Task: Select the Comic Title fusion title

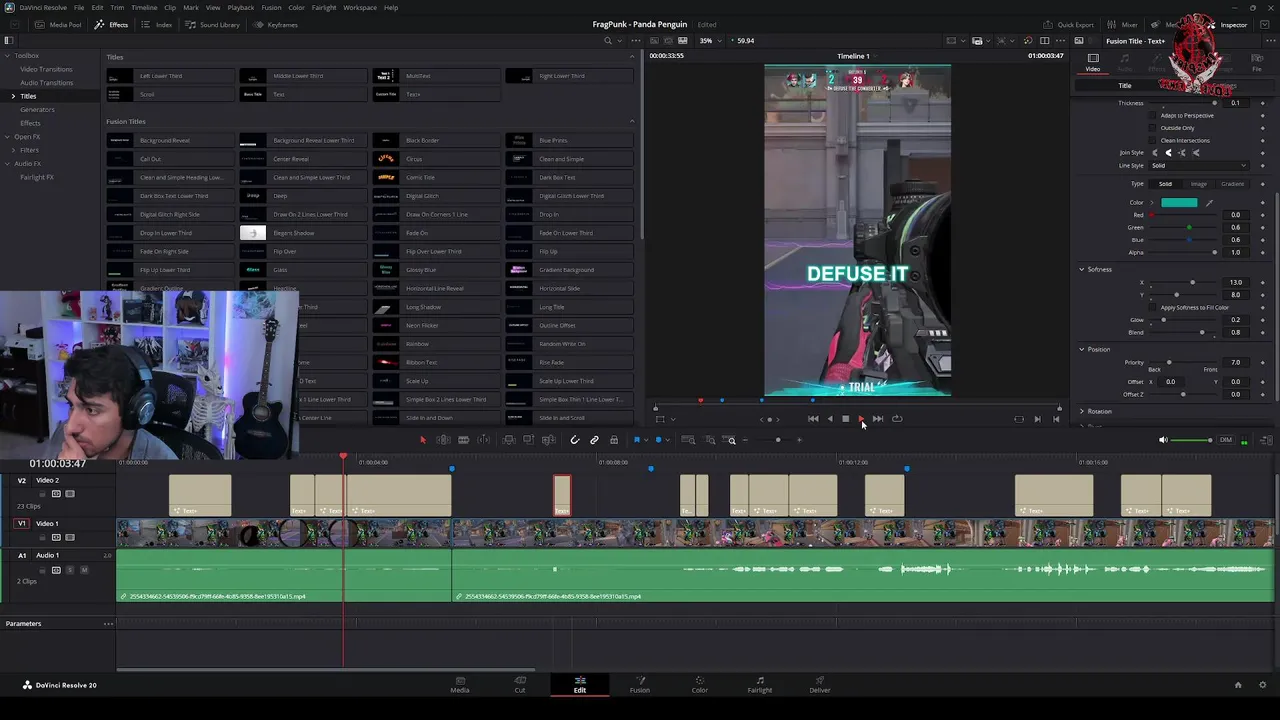Action: [x=436, y=178]
